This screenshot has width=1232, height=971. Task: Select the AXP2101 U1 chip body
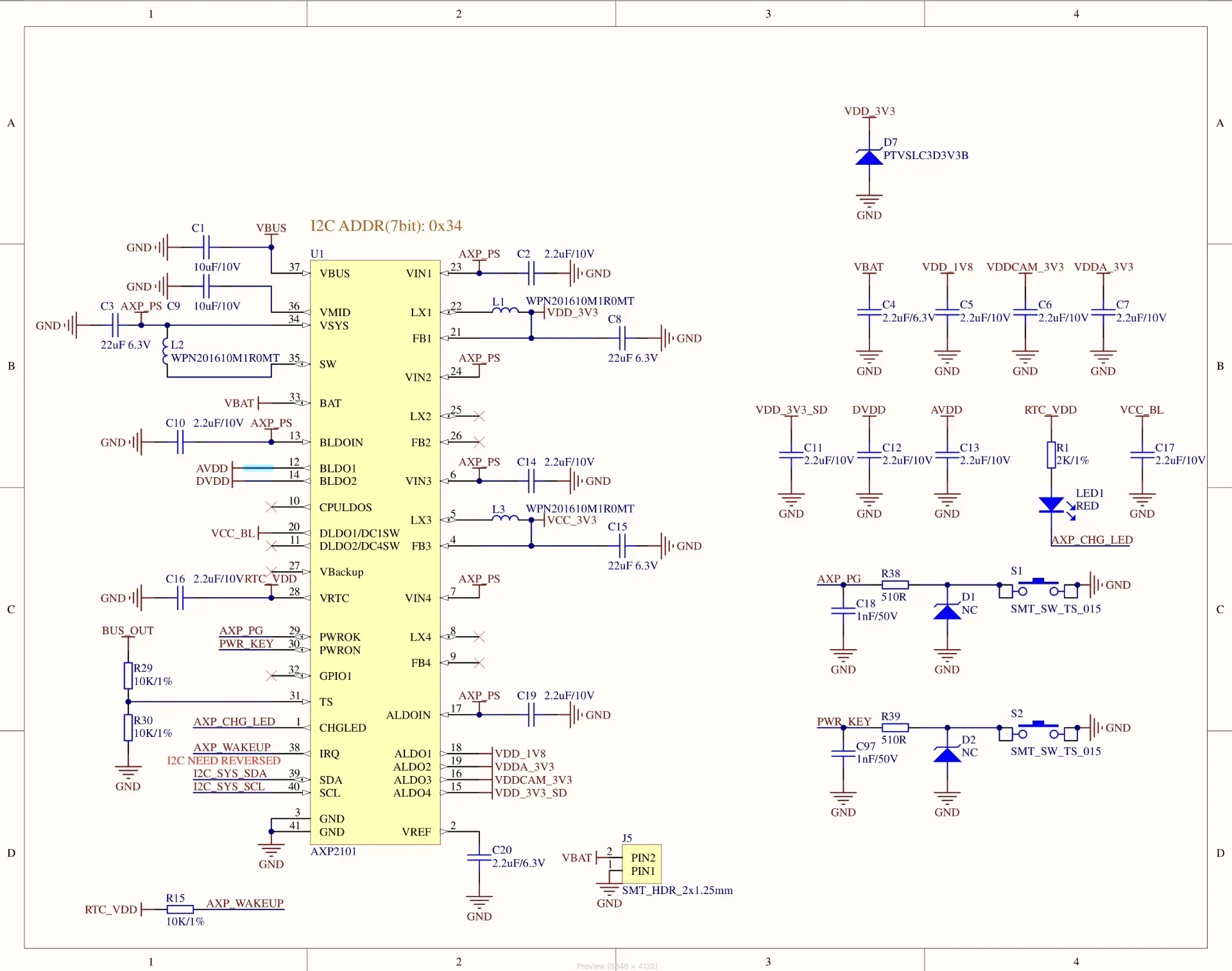point(375,552)
